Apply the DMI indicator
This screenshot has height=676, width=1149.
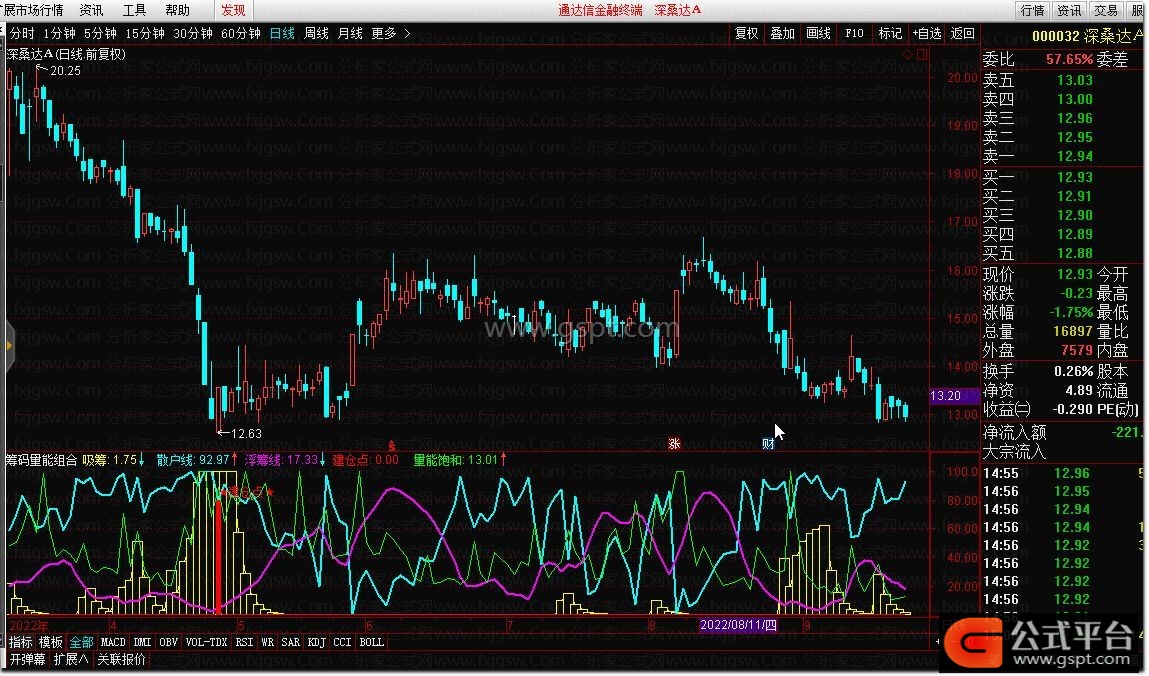tap(142, 642)
